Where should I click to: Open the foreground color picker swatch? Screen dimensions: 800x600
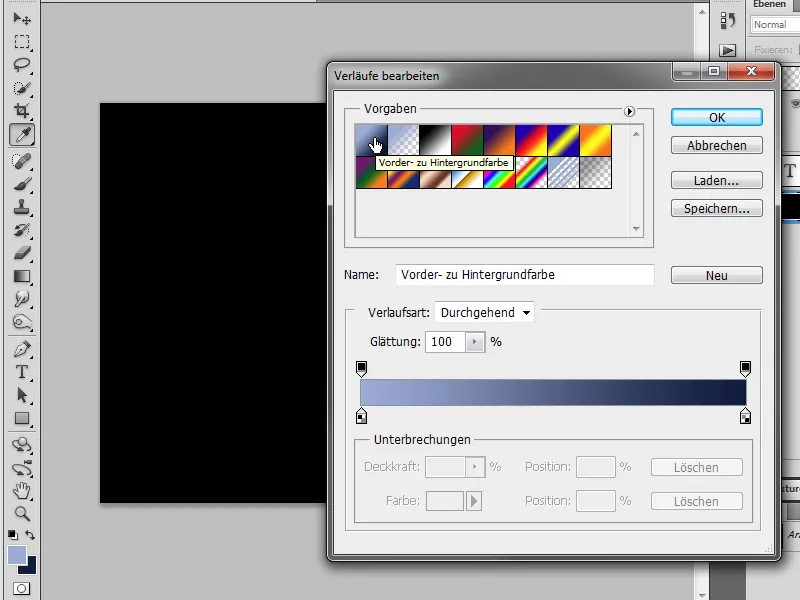pos(16,555)
